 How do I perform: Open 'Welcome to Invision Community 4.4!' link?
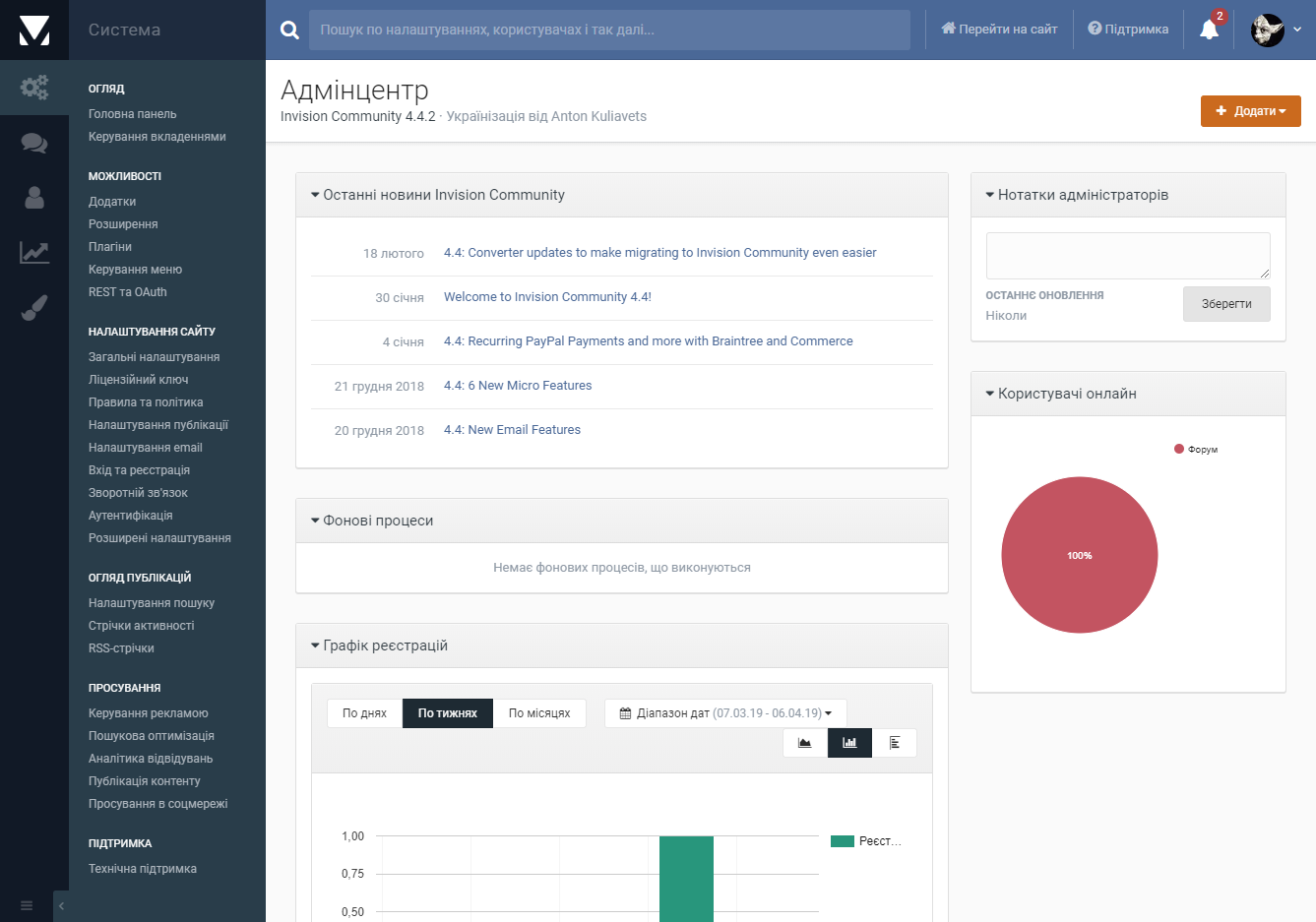(547, 297)
